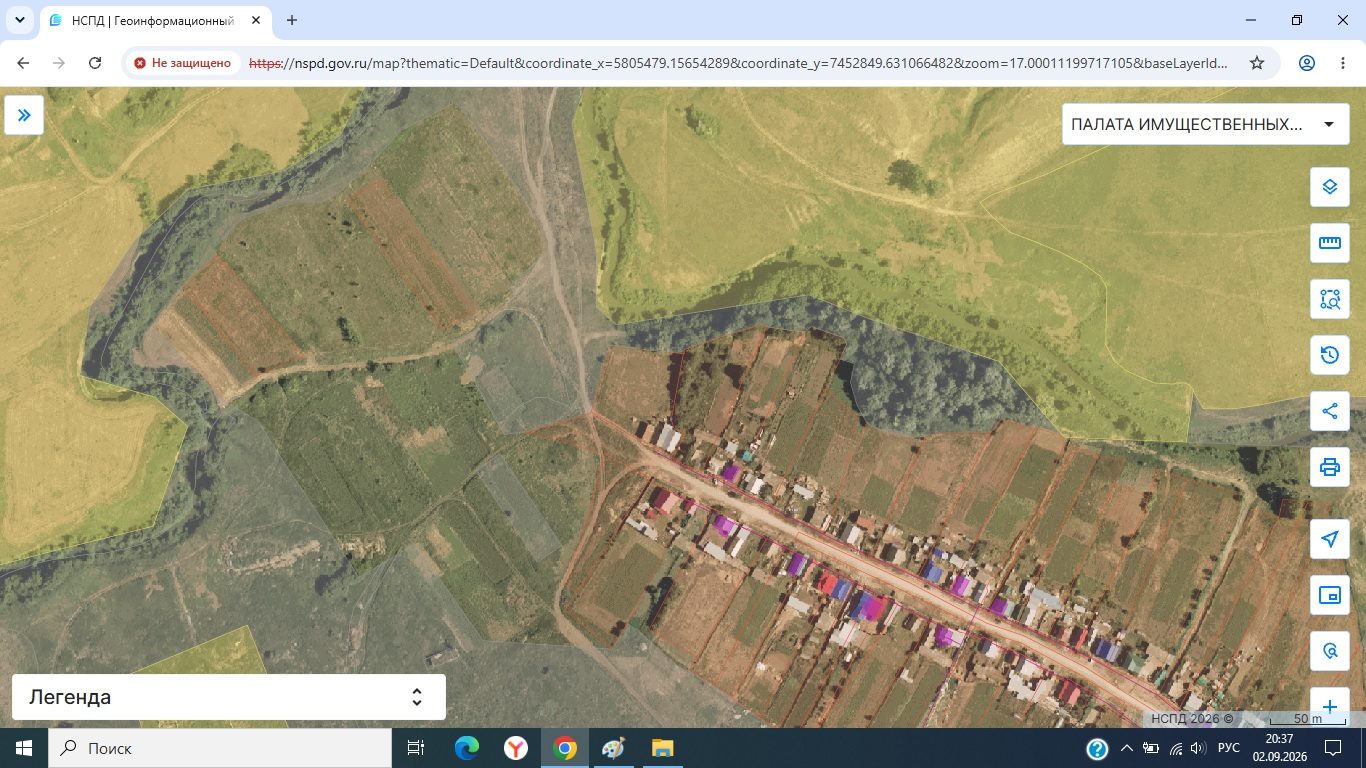The width and height of the screenshot is (1366, 768).
Task: Zoom in with the plus button
Action: point(1329,707)
